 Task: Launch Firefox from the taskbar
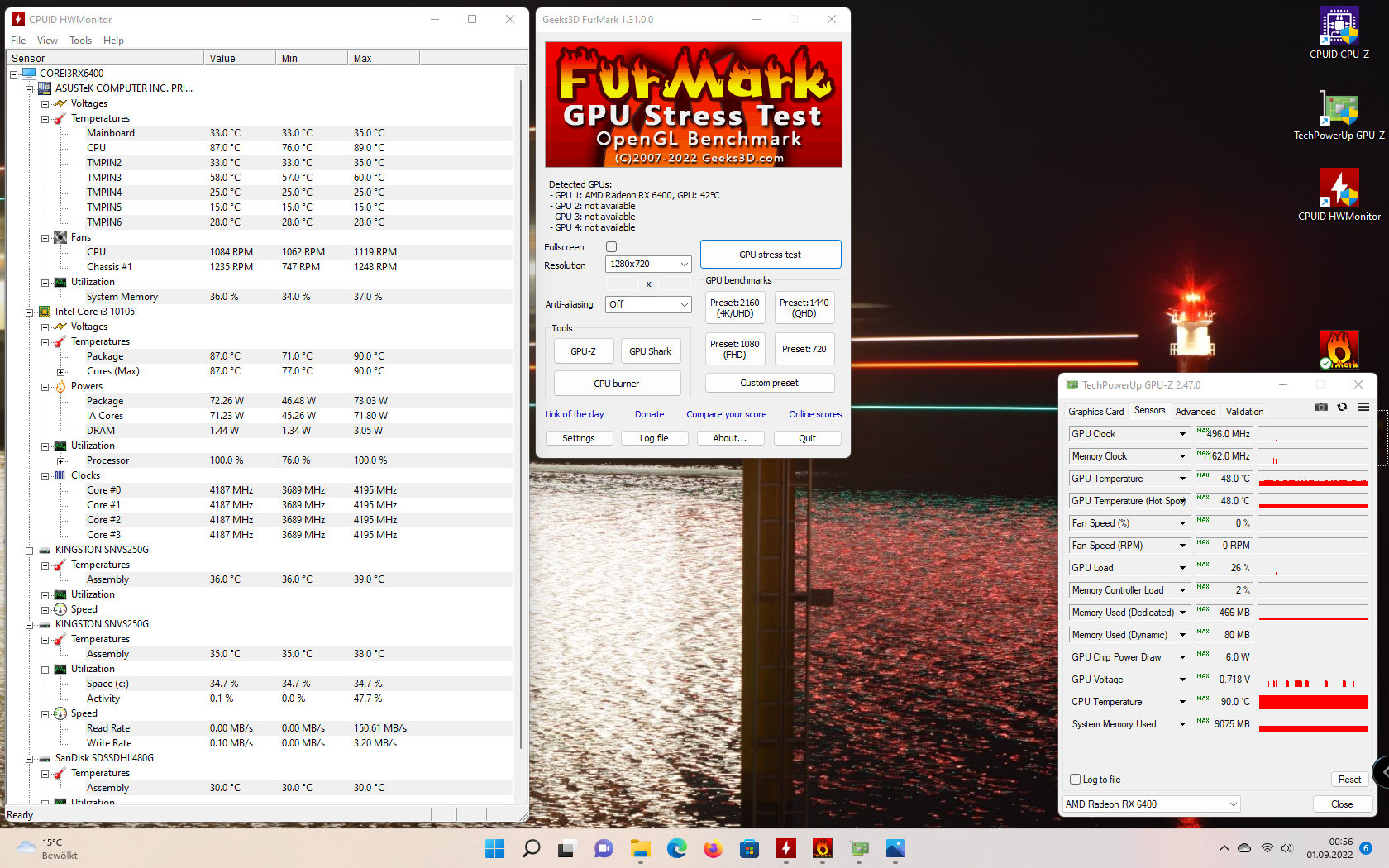point(713,849)
